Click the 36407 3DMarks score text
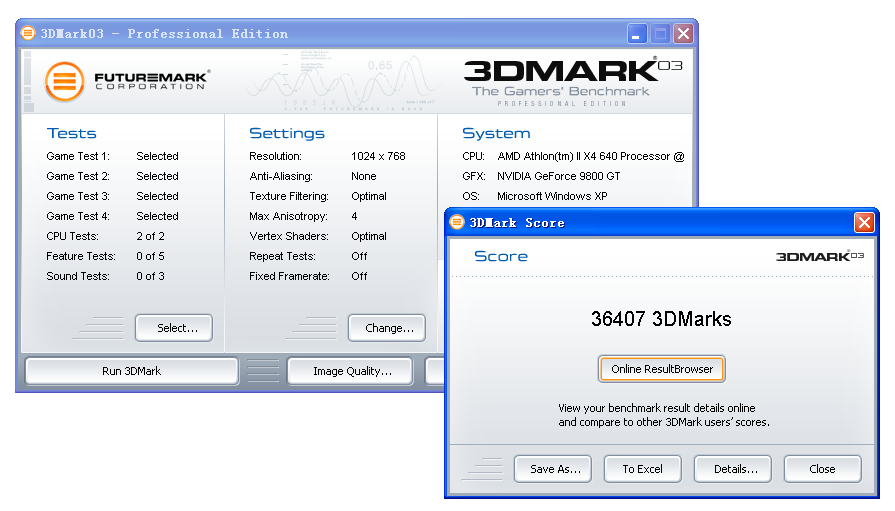Viewport: 895px width, 511px height. point(661,320)
